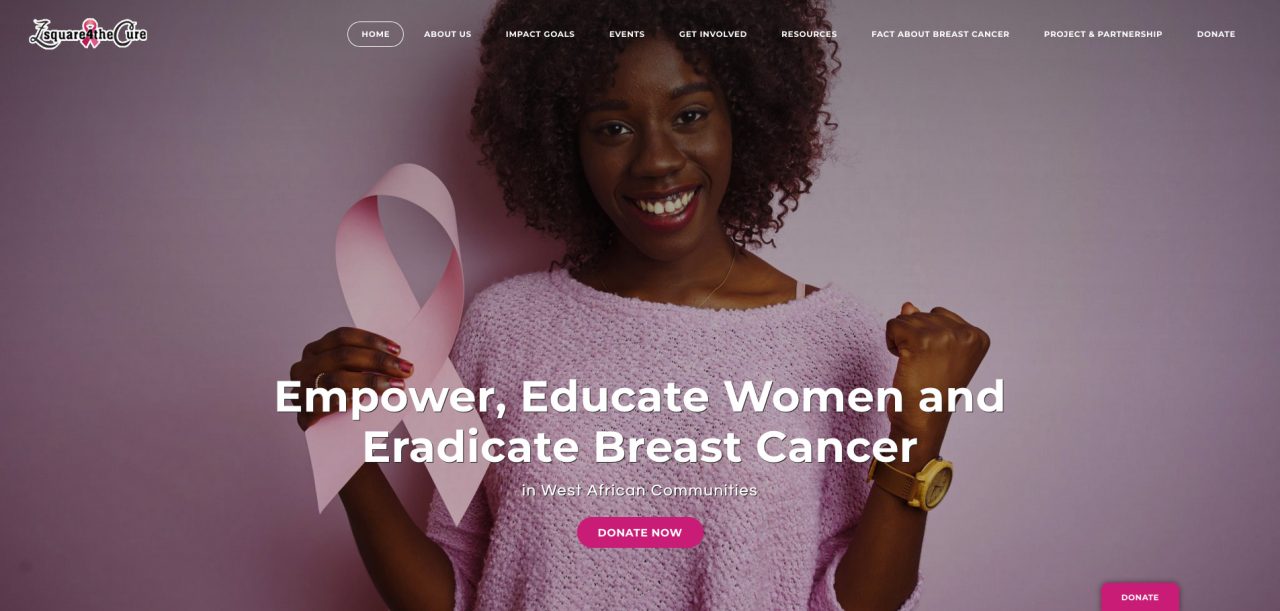Click the Zsquare4theCure logo
The height and width of the screenshot is (611, 1280).
[x=88, y=34]
